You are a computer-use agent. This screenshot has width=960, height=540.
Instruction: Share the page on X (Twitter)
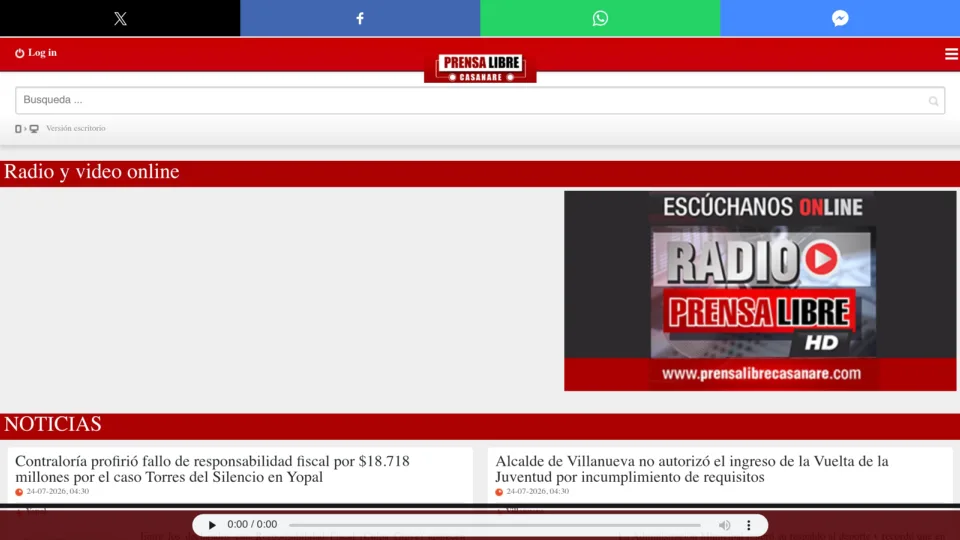(x=120, y=18)
